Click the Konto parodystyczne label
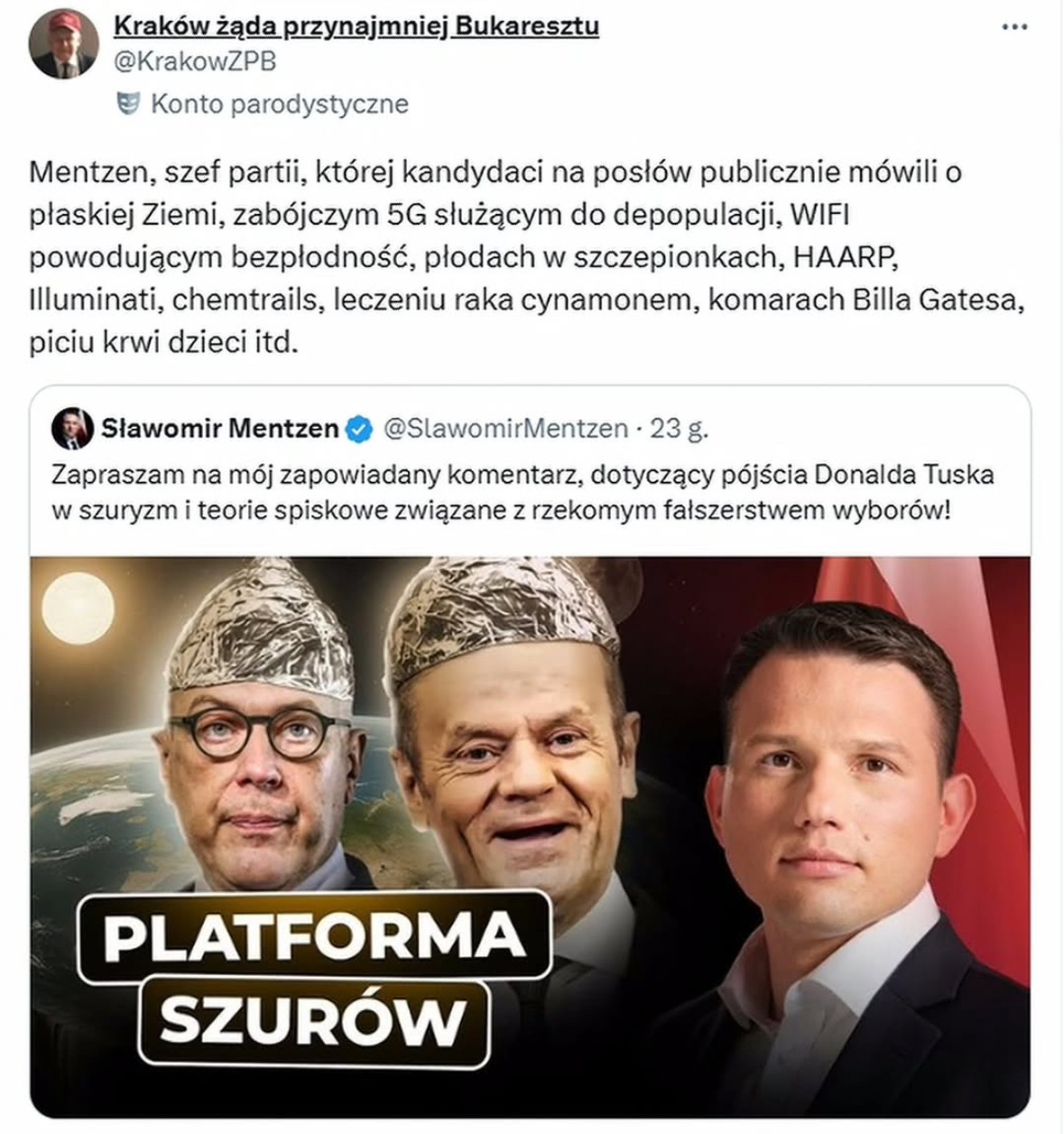 280,104
